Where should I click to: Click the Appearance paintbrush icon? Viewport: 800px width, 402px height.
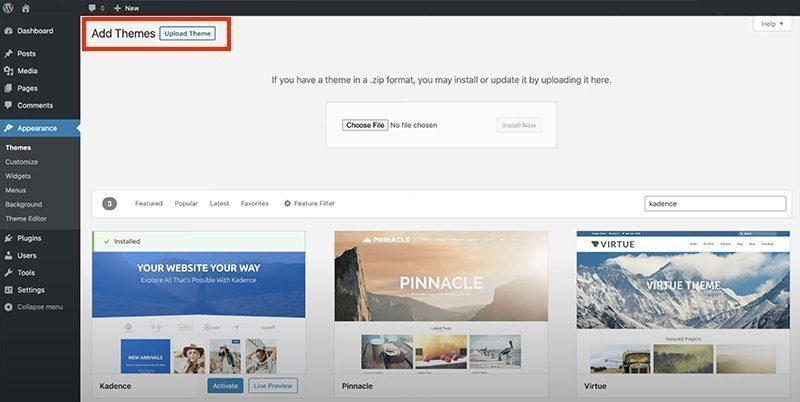(x=8, y=128)
